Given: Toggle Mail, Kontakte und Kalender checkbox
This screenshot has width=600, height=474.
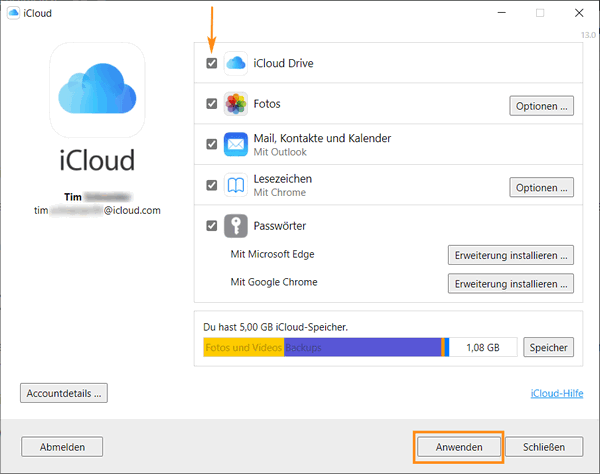Looking at the screenshot, I should point(212,144).
